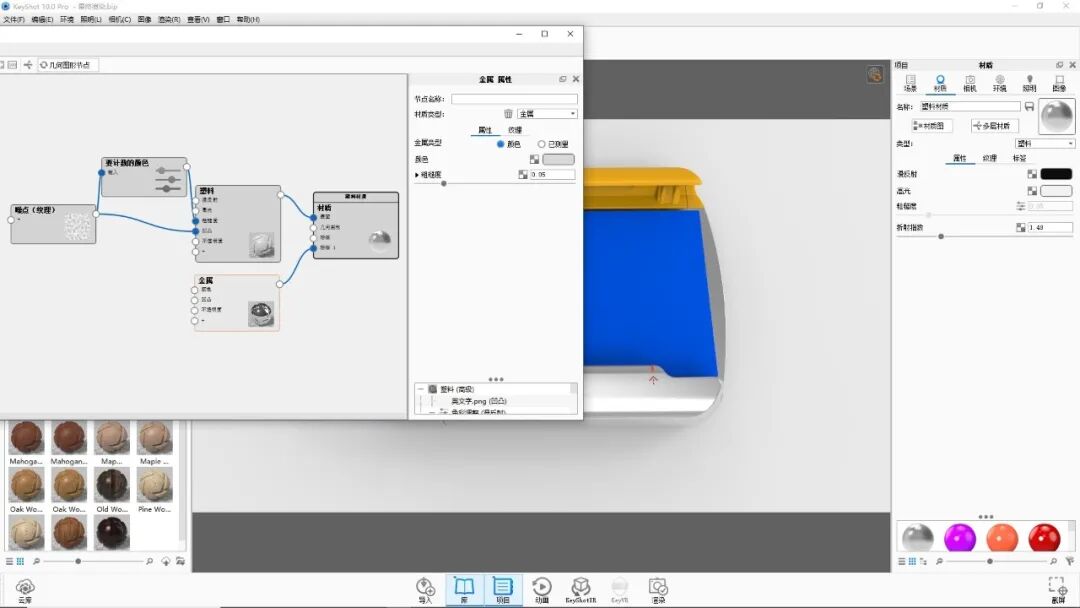Click the trash icon beside 材质类型
1080x608 pixels.
(508, 114)
